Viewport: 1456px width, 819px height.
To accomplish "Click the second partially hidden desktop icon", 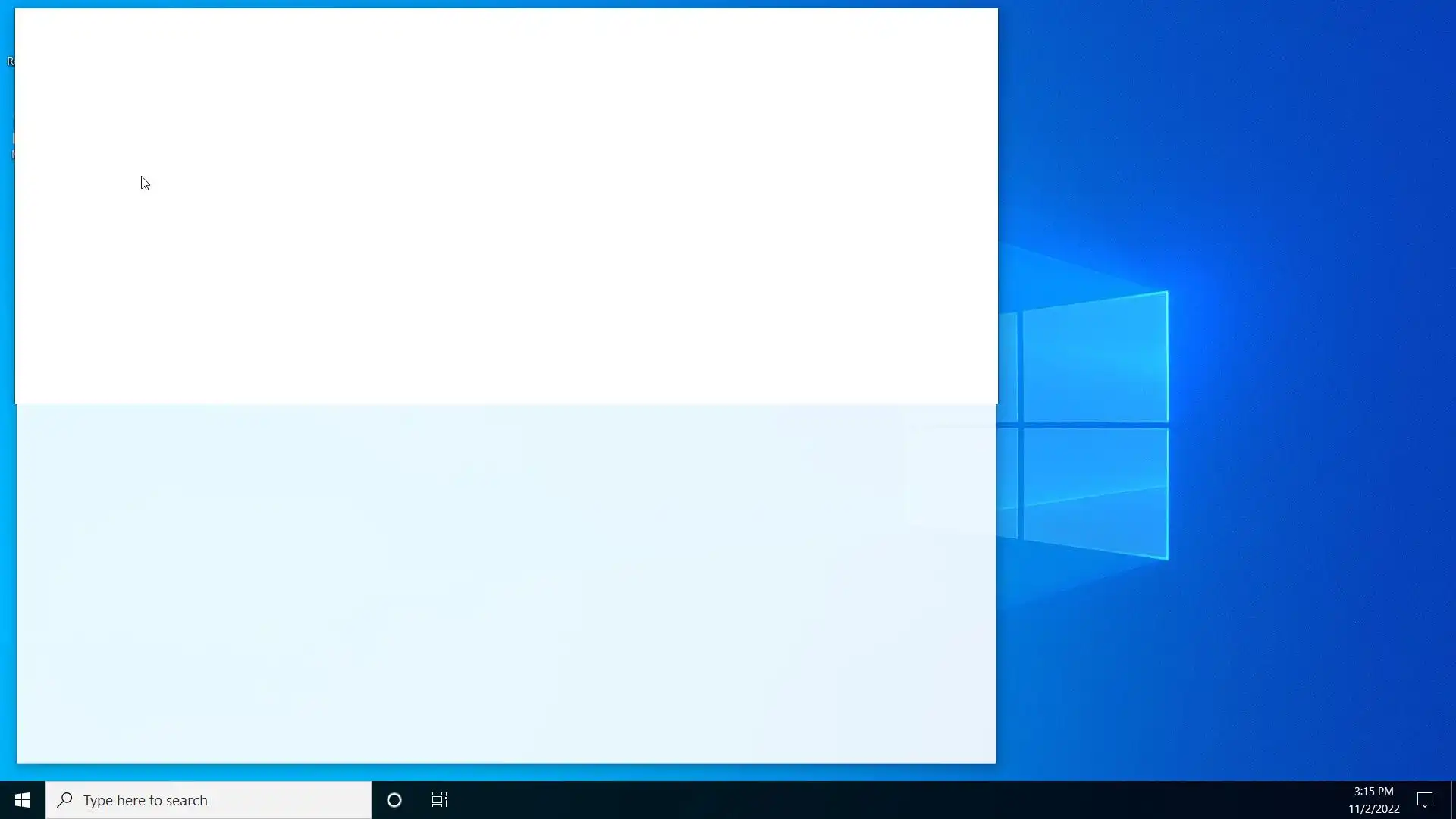I will click(12, 140).
